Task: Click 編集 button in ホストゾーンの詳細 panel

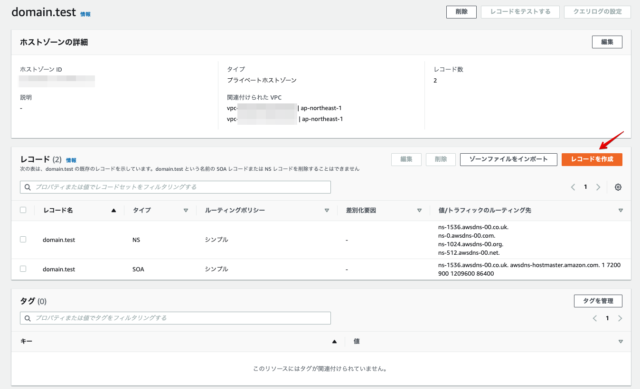Action: 607,42
